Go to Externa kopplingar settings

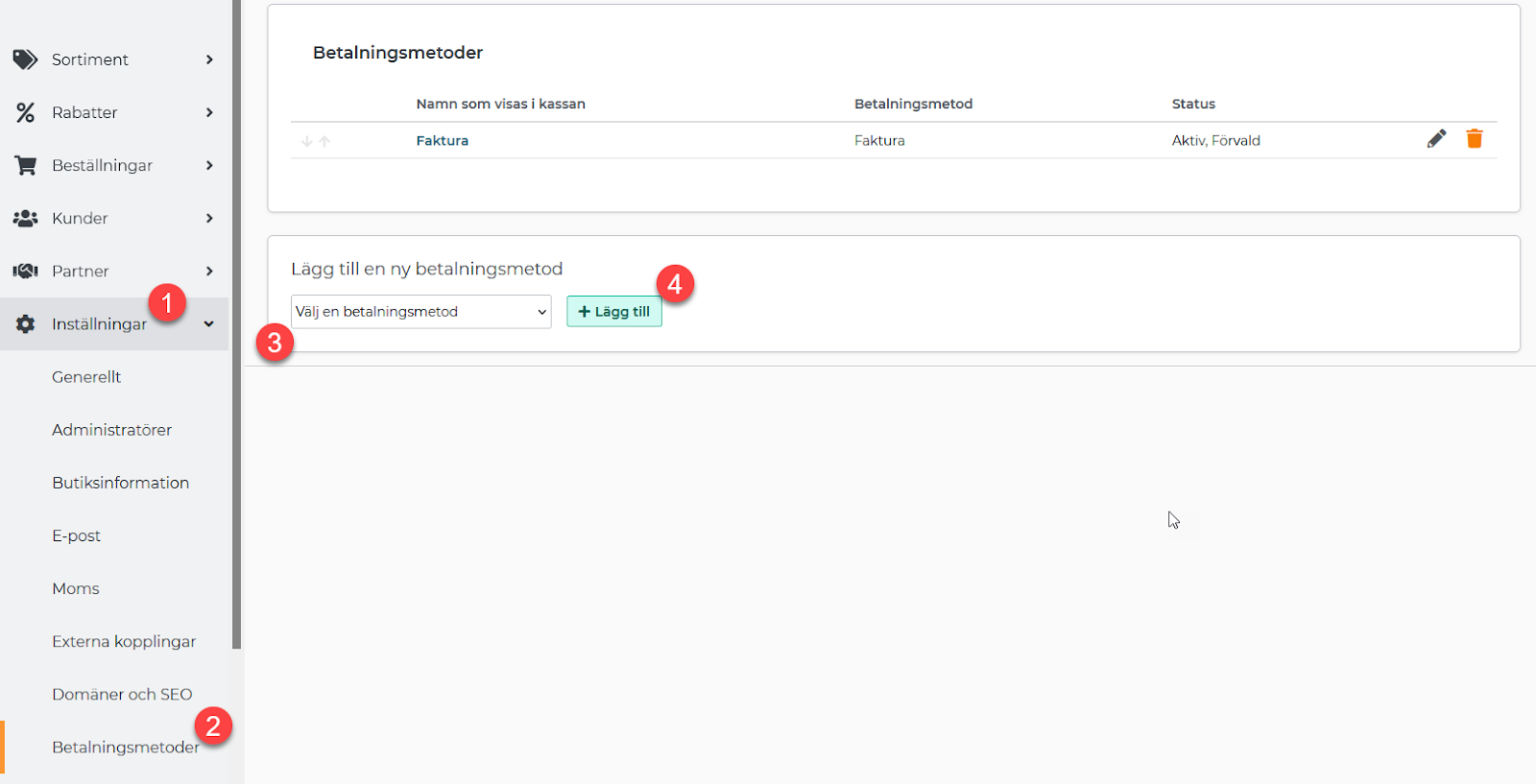coord(124,641)
